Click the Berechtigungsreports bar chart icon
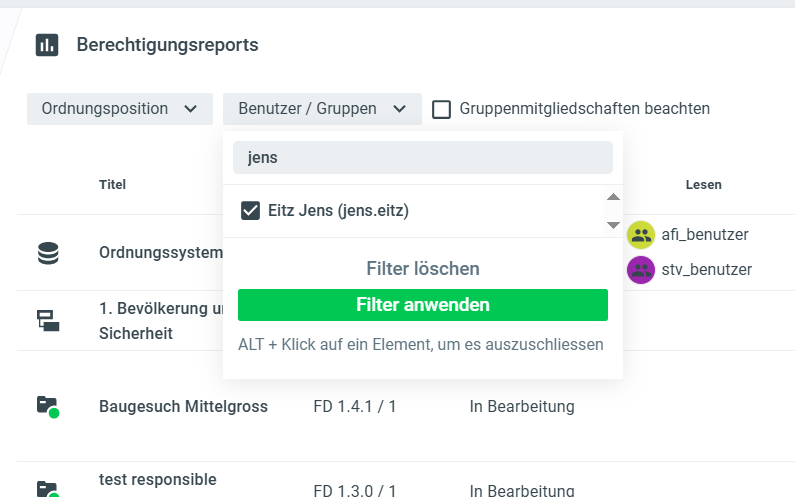 pyautogui.click(x=47, y=45)
